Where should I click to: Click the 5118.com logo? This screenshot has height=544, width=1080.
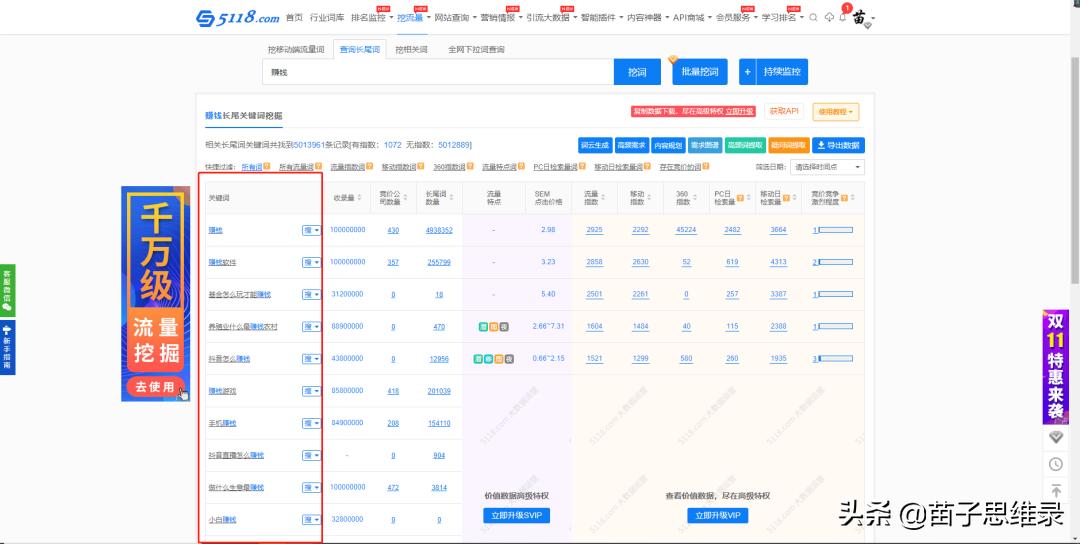pyautogui.click(x=238, y=18)
